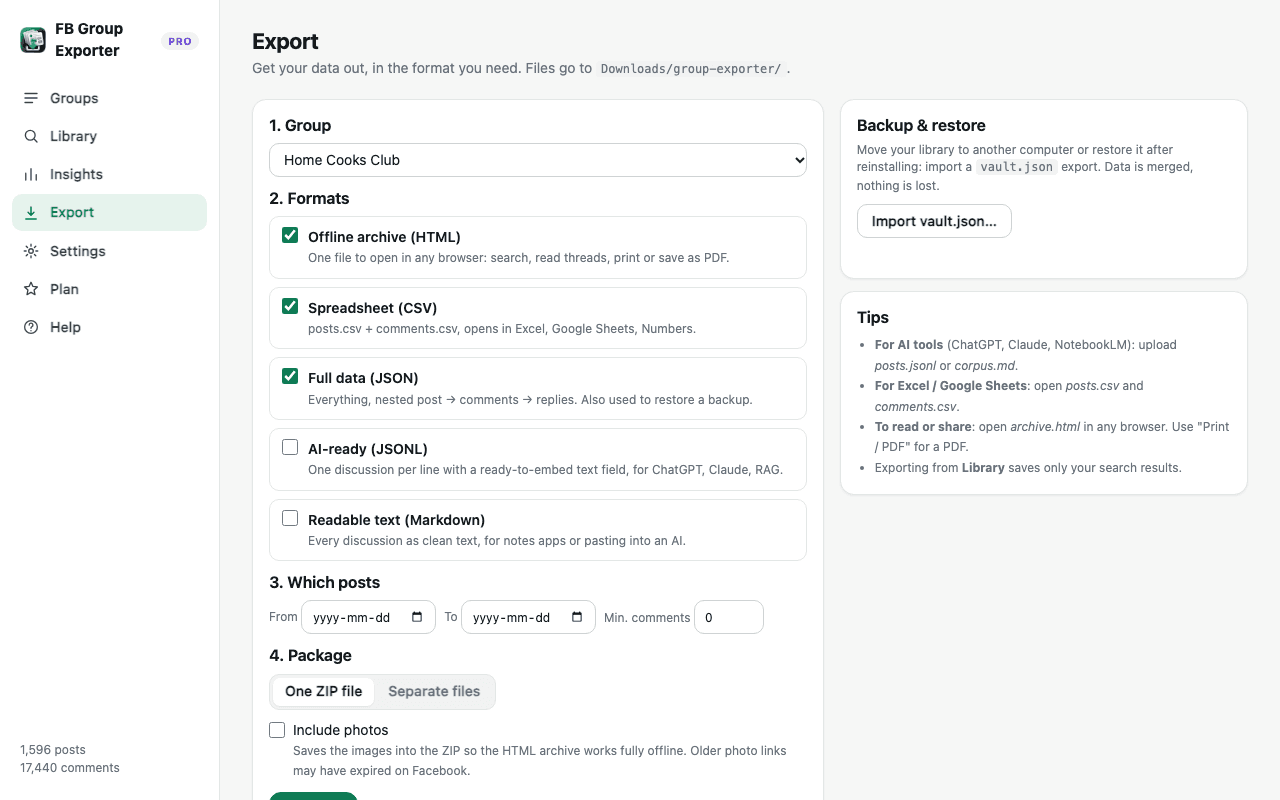Select the One ZIP file package option
Screen dimensions: 1280x800
[323, 691]
